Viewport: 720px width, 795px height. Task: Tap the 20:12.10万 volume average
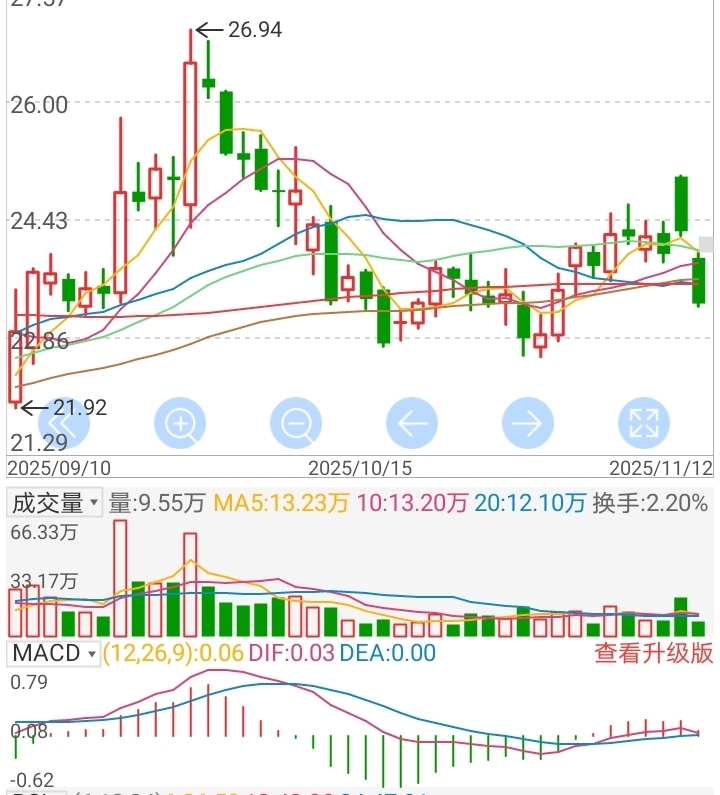[530, 503]
